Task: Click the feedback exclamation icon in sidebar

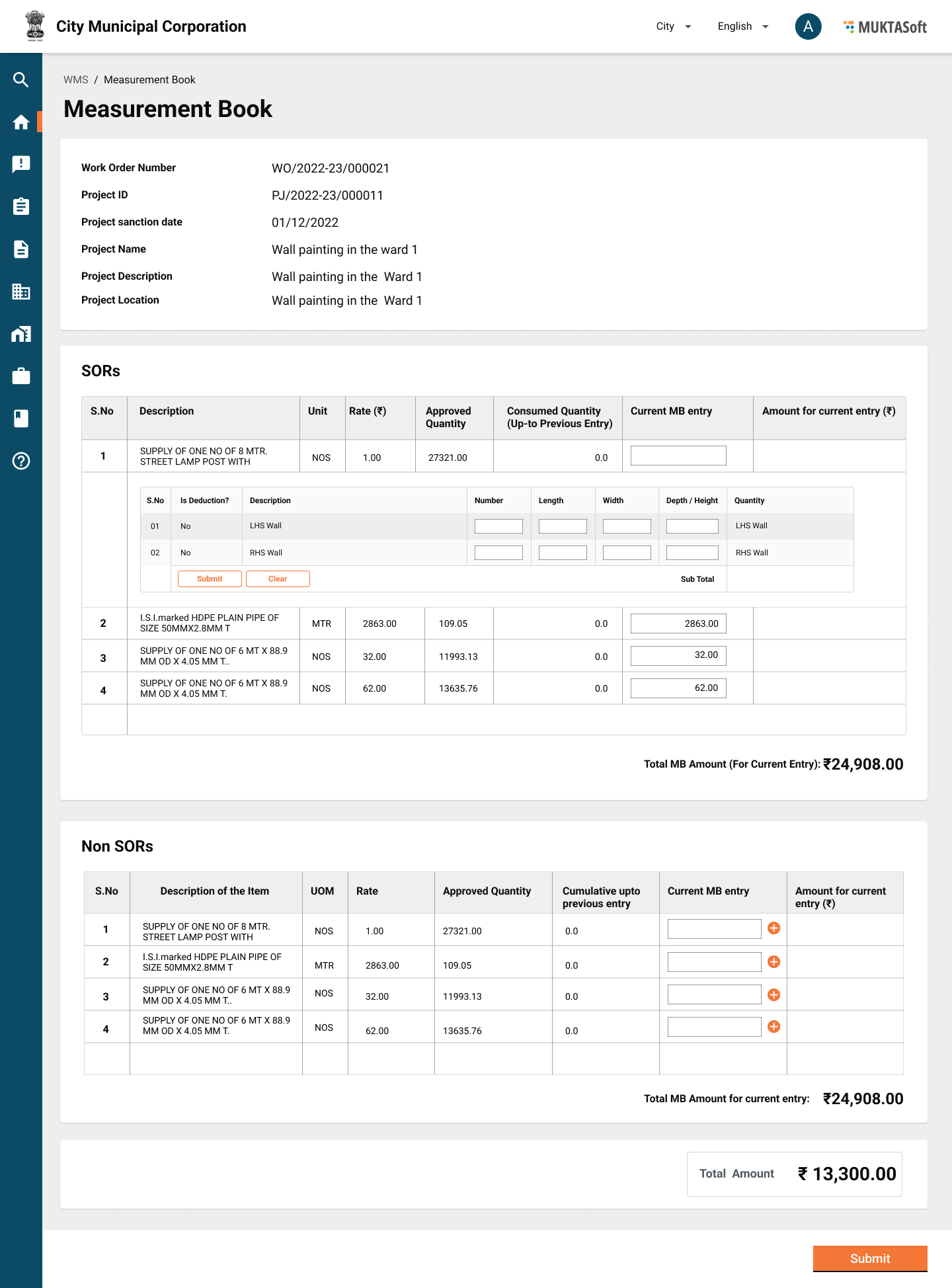Action: coord(21,164)
